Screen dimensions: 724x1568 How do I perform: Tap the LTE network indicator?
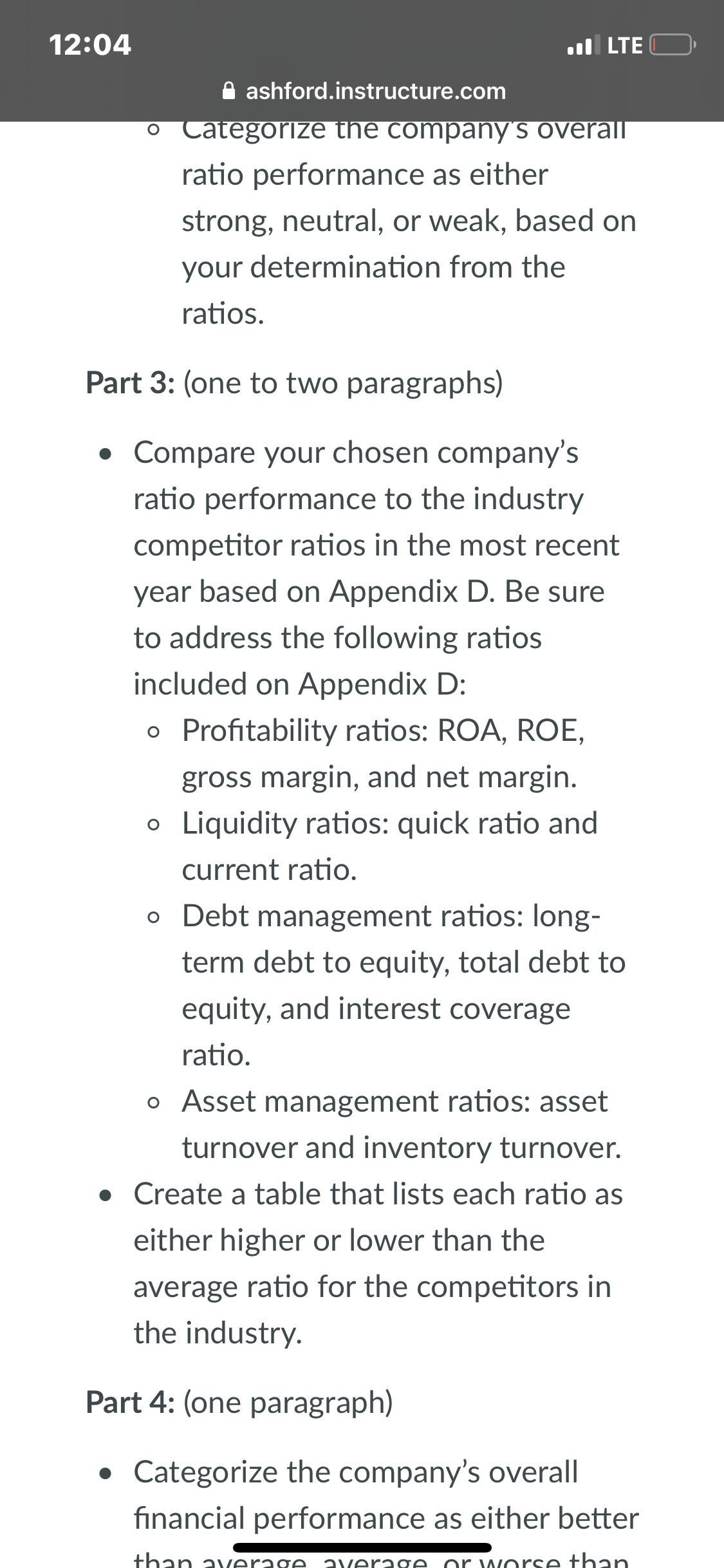pos(625,46)
